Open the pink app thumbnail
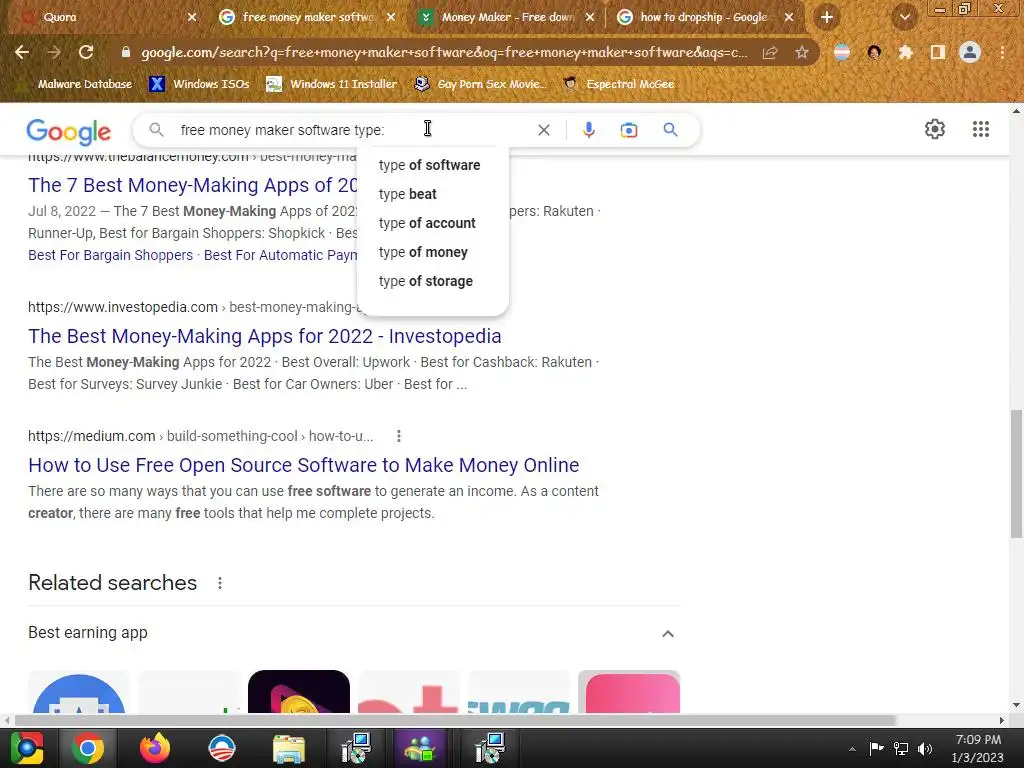The image size is (1024, 768). tap(630, 692)
